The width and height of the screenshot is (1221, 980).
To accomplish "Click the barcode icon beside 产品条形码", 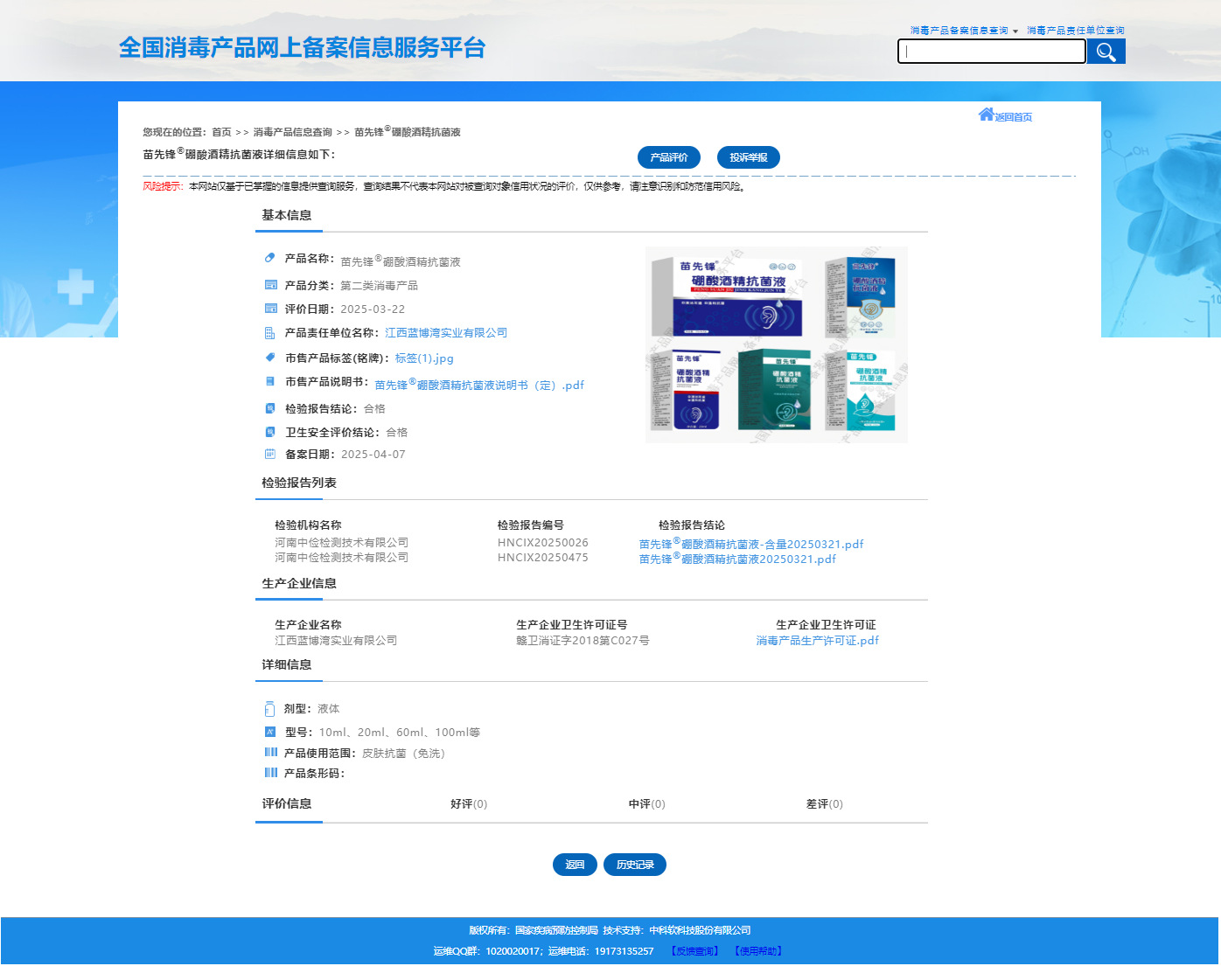I will (x=271, y=773).
